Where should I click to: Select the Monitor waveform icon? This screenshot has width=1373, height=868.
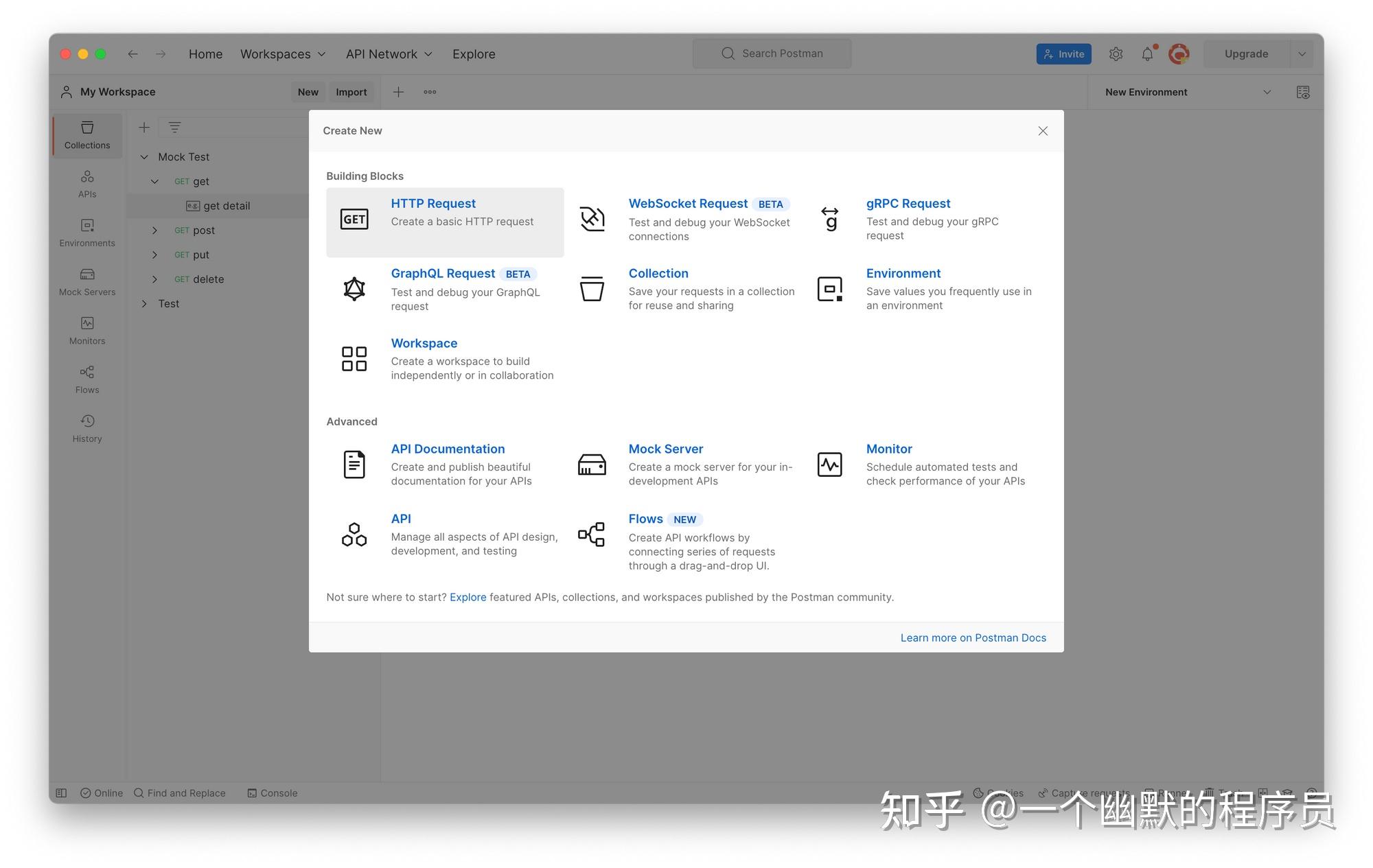point(830,465)
